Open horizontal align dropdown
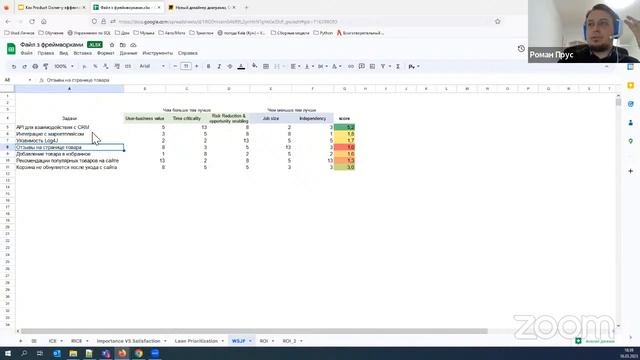Viewport: 640px width, 360px height. pyautogui.click(x=295, y=67)
